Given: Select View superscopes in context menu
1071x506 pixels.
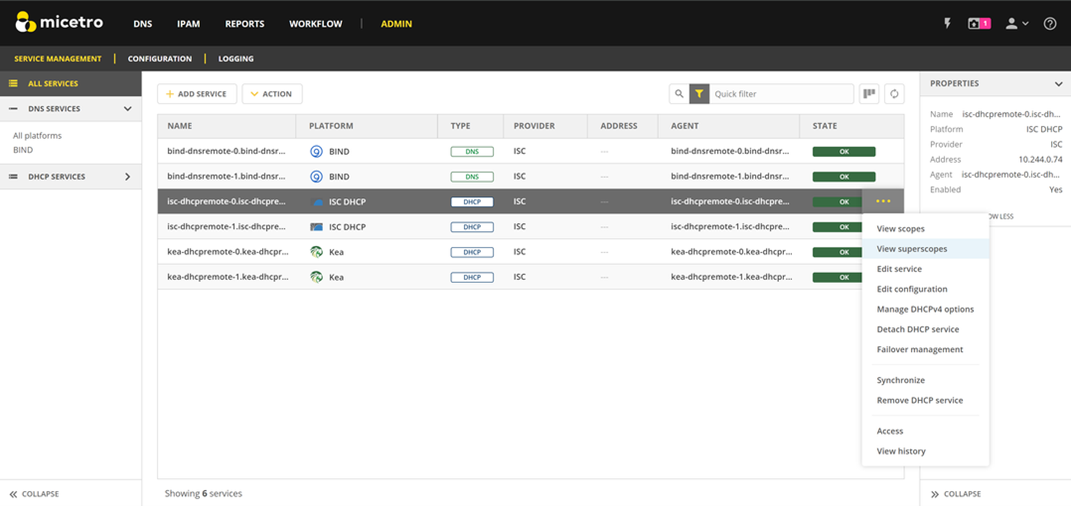Looking at the screenshot, I should coord(911,249).
